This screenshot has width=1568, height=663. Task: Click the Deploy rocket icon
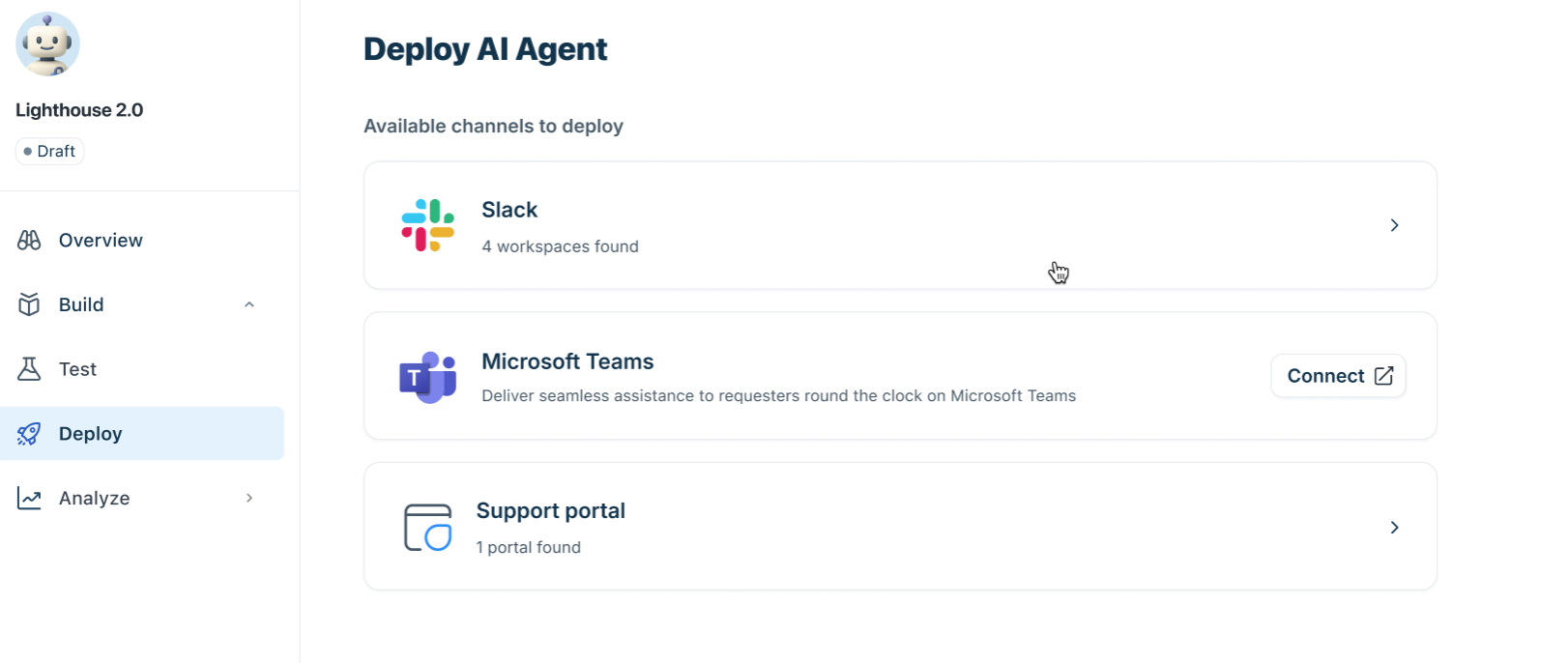29,434
